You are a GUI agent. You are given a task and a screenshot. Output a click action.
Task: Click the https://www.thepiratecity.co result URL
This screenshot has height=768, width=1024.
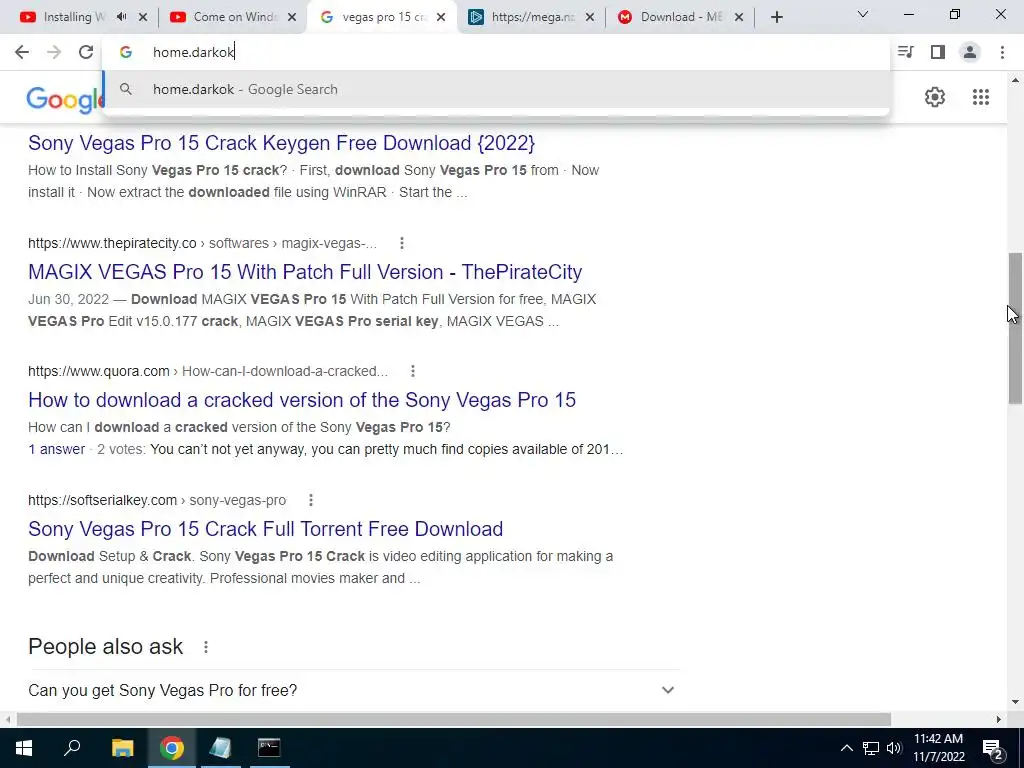[112, 243]
